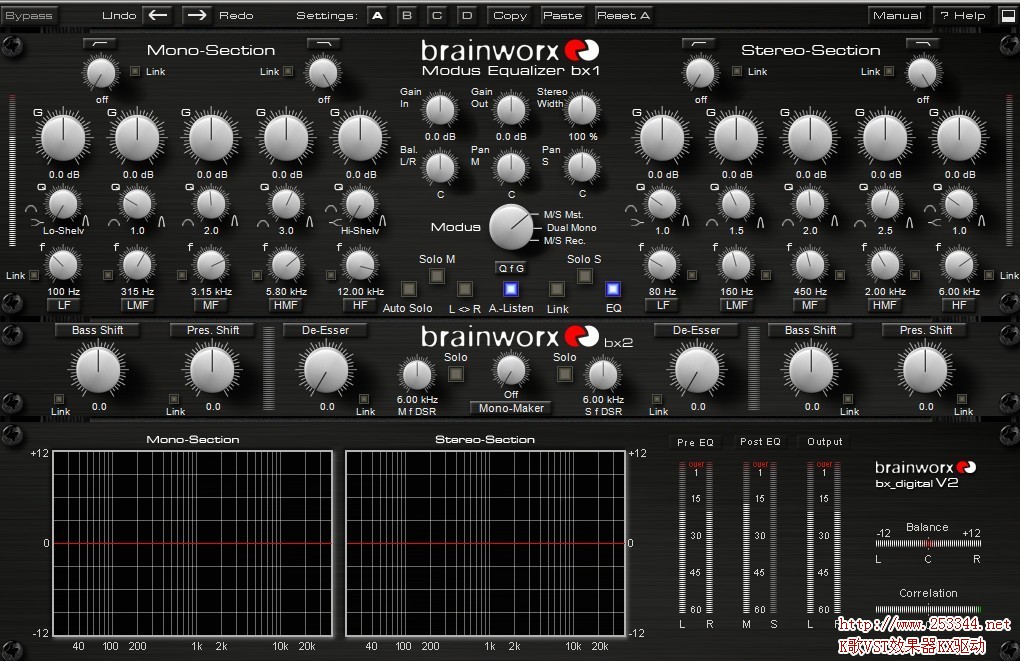Screen dimensions: 1020x661
Task: Click the central Modus selector knob
Action: click(510, 227)
